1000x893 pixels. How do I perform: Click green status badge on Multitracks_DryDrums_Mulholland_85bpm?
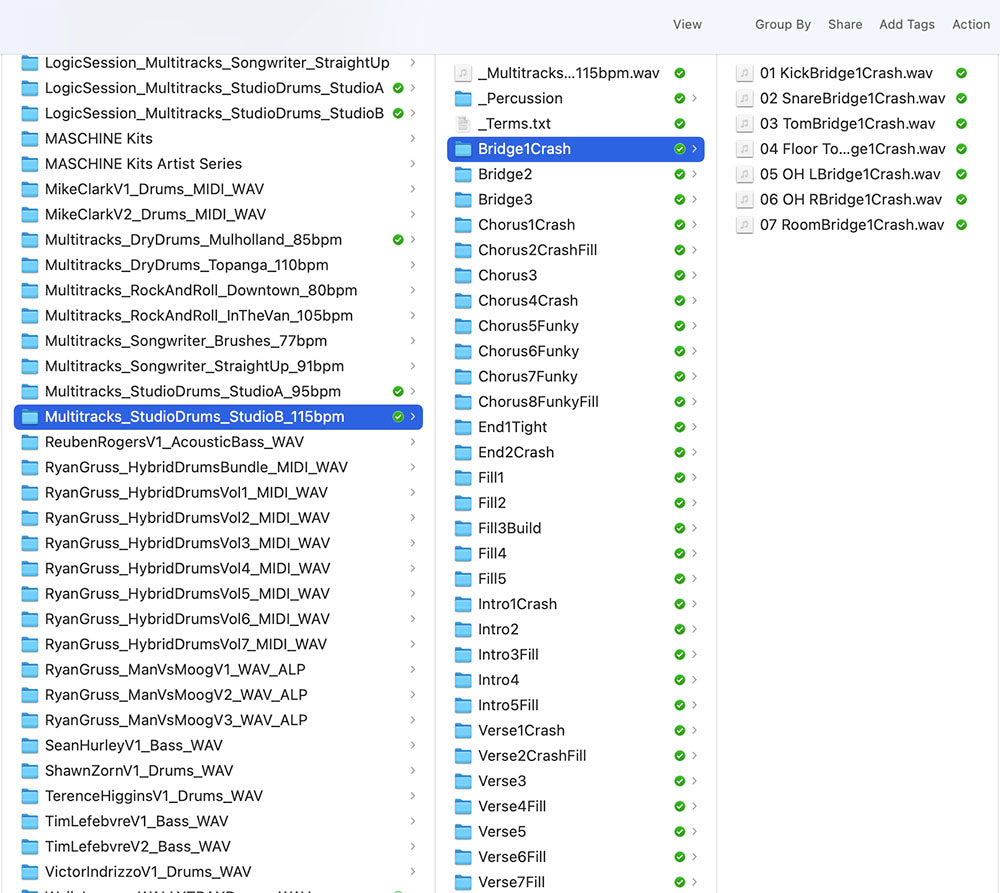[398, 240]
